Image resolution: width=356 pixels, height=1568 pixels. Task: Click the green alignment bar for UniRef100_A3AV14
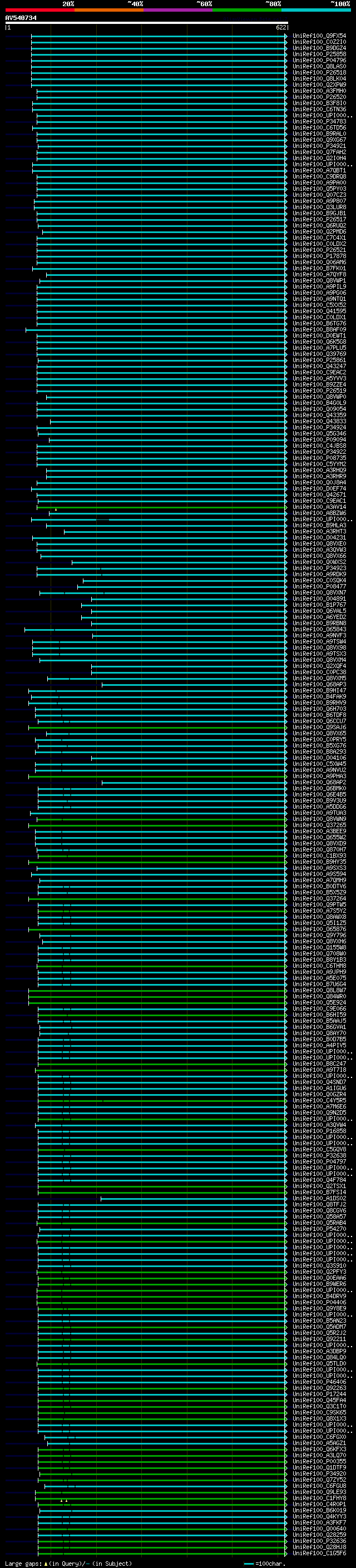tap(162, 507)
